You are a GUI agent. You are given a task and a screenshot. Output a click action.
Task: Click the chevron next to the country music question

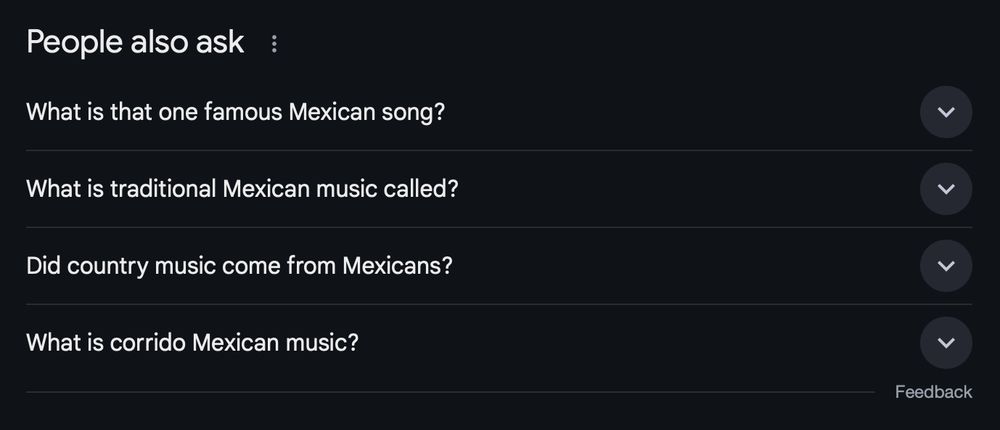945,266
